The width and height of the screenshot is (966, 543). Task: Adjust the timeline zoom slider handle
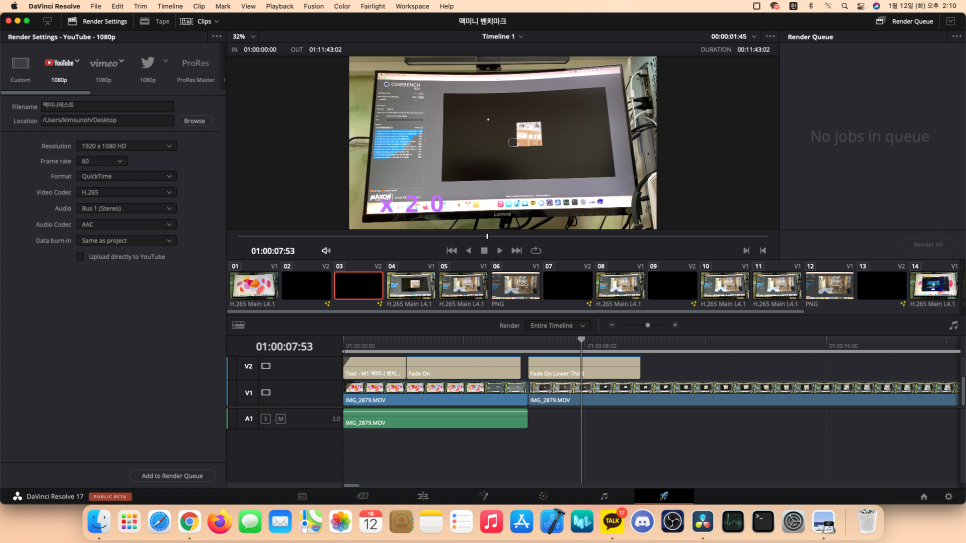pyautogui.click(x=647, y=325)
